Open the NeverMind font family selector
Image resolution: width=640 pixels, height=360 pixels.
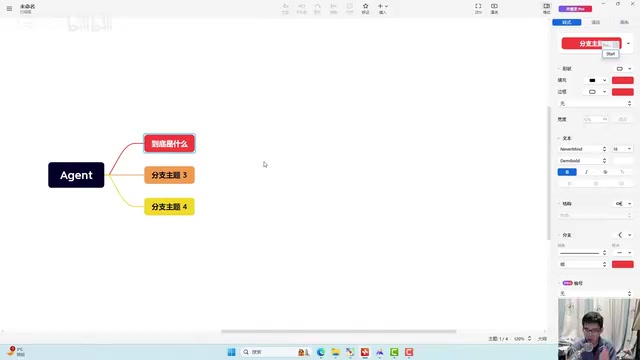coord(583,149)
